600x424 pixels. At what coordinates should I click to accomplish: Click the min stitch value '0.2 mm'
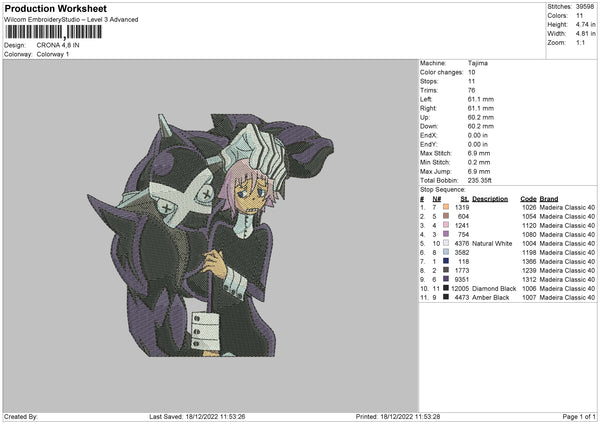pyautogui.click(x=478, y=162)
